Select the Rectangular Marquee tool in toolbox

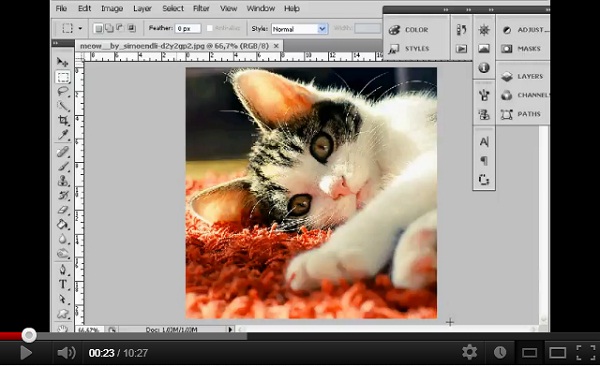[x=63, y=77]
